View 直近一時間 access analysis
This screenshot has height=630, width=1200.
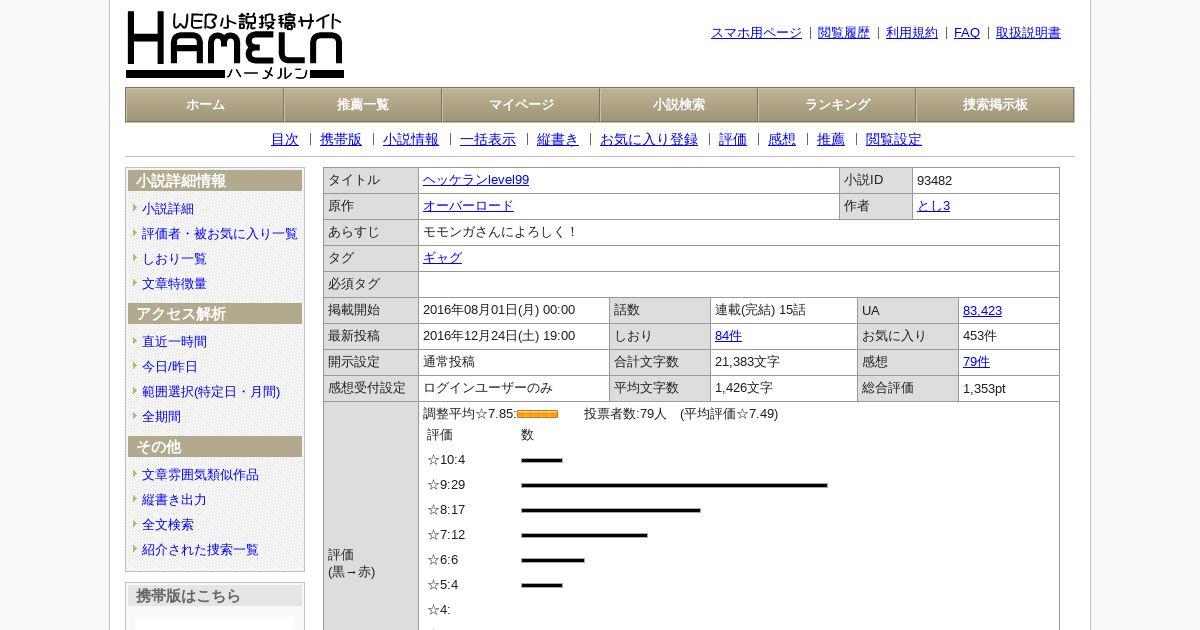pos(174,342)
